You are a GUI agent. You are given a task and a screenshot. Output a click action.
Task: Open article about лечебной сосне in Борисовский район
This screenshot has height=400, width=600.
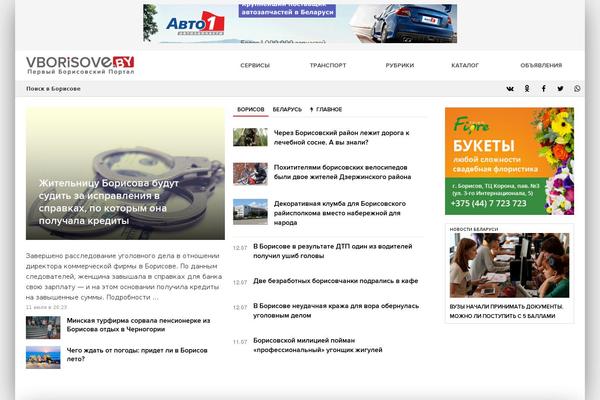click(341, 137)
